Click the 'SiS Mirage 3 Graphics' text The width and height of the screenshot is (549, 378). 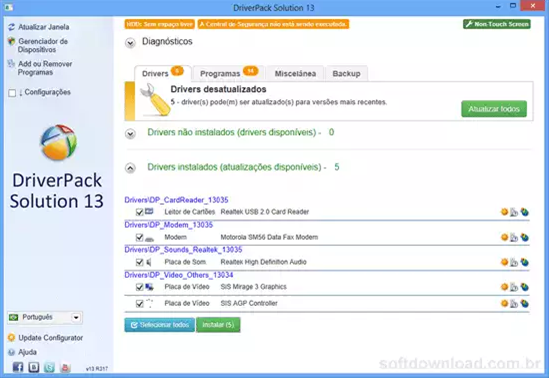point(253,287)
